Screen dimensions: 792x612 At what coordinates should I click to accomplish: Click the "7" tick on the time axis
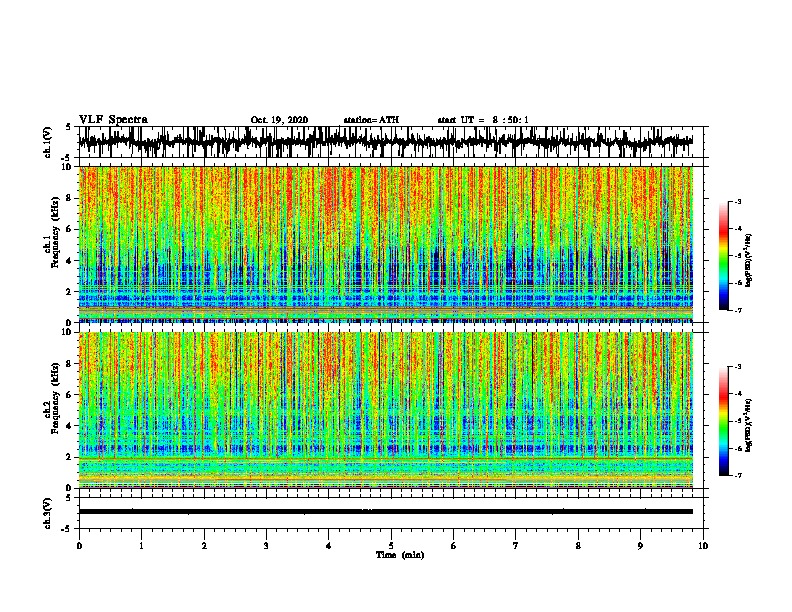[516, 546]
